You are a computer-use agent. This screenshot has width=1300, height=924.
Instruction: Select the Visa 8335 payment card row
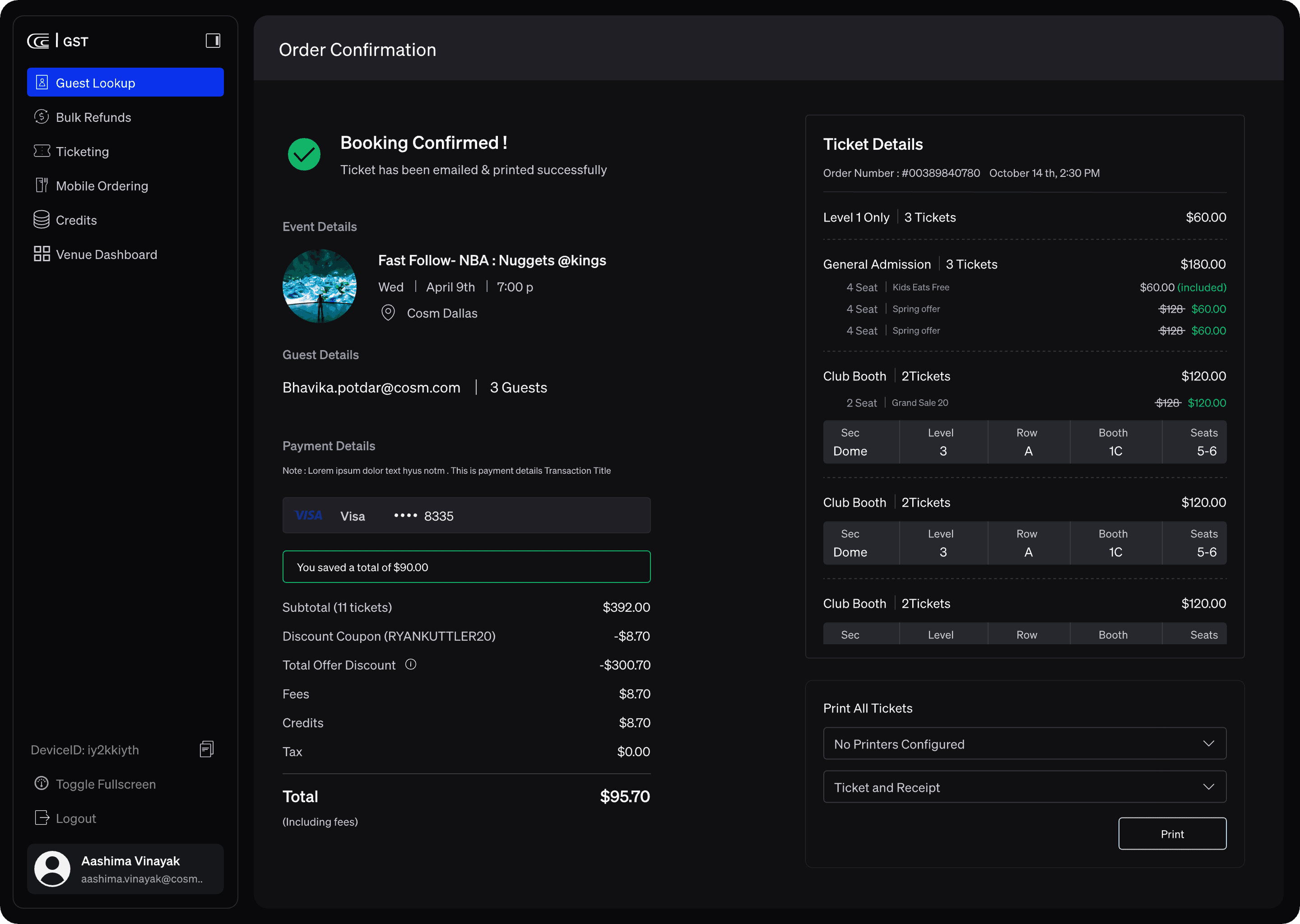click(466, 516)
